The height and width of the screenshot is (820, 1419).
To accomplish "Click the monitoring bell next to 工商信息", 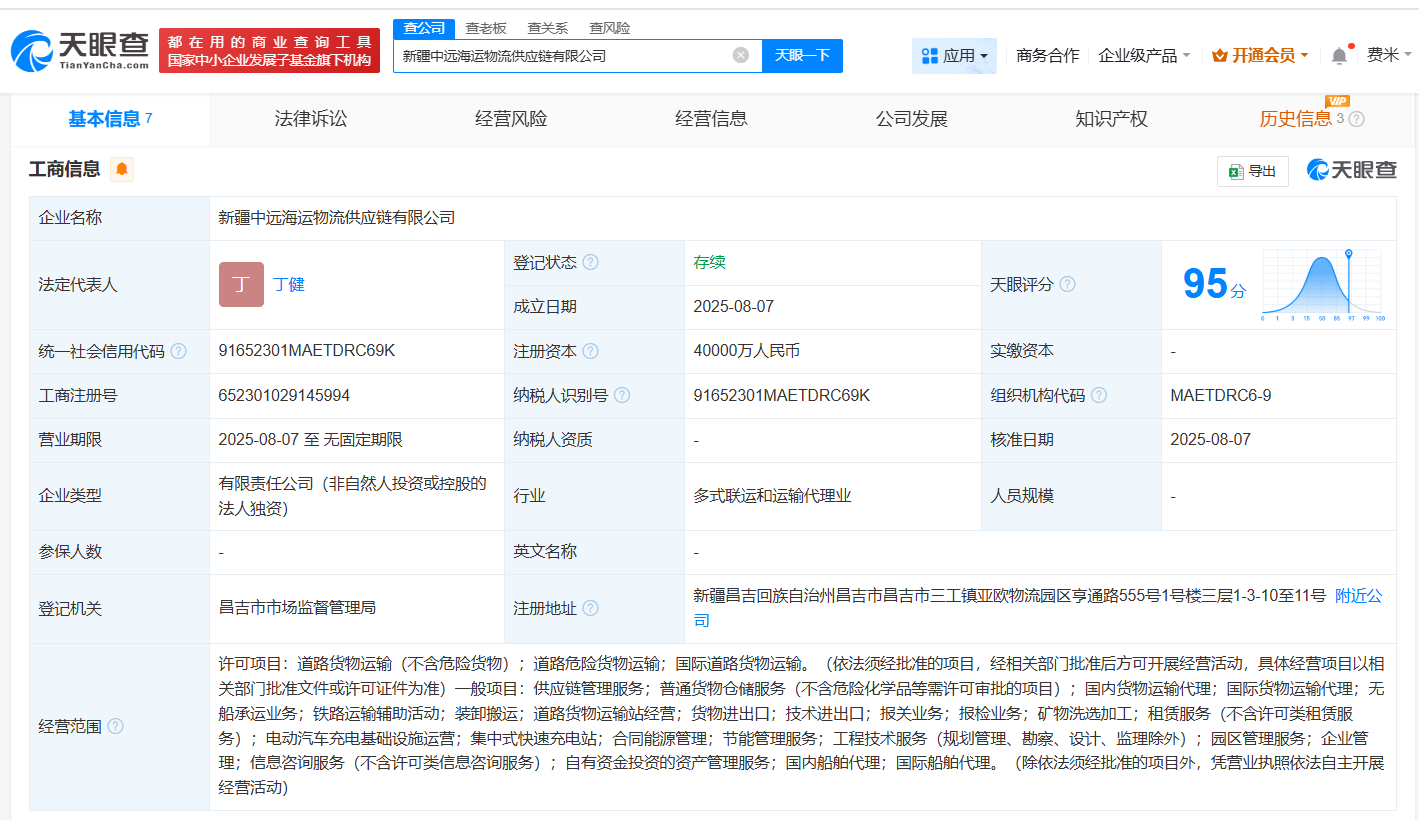I will pos(120,169).
